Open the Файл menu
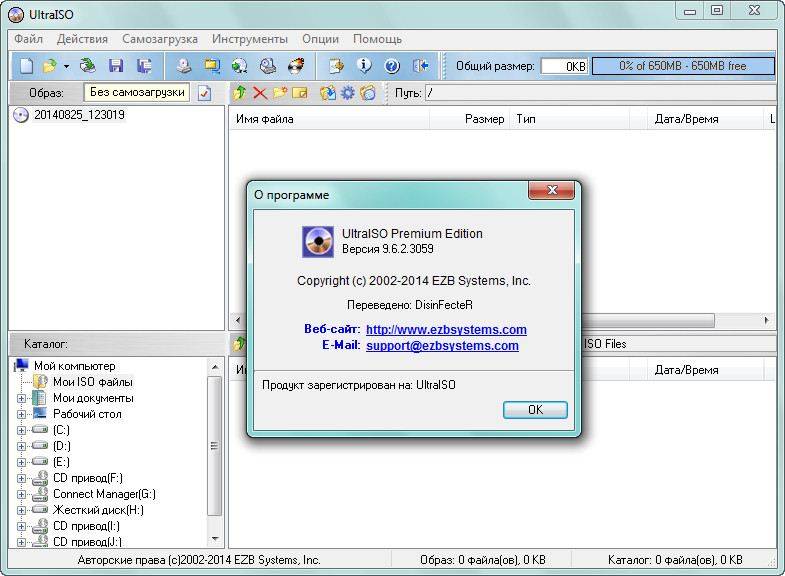The image size is (785, 576). 29,39
